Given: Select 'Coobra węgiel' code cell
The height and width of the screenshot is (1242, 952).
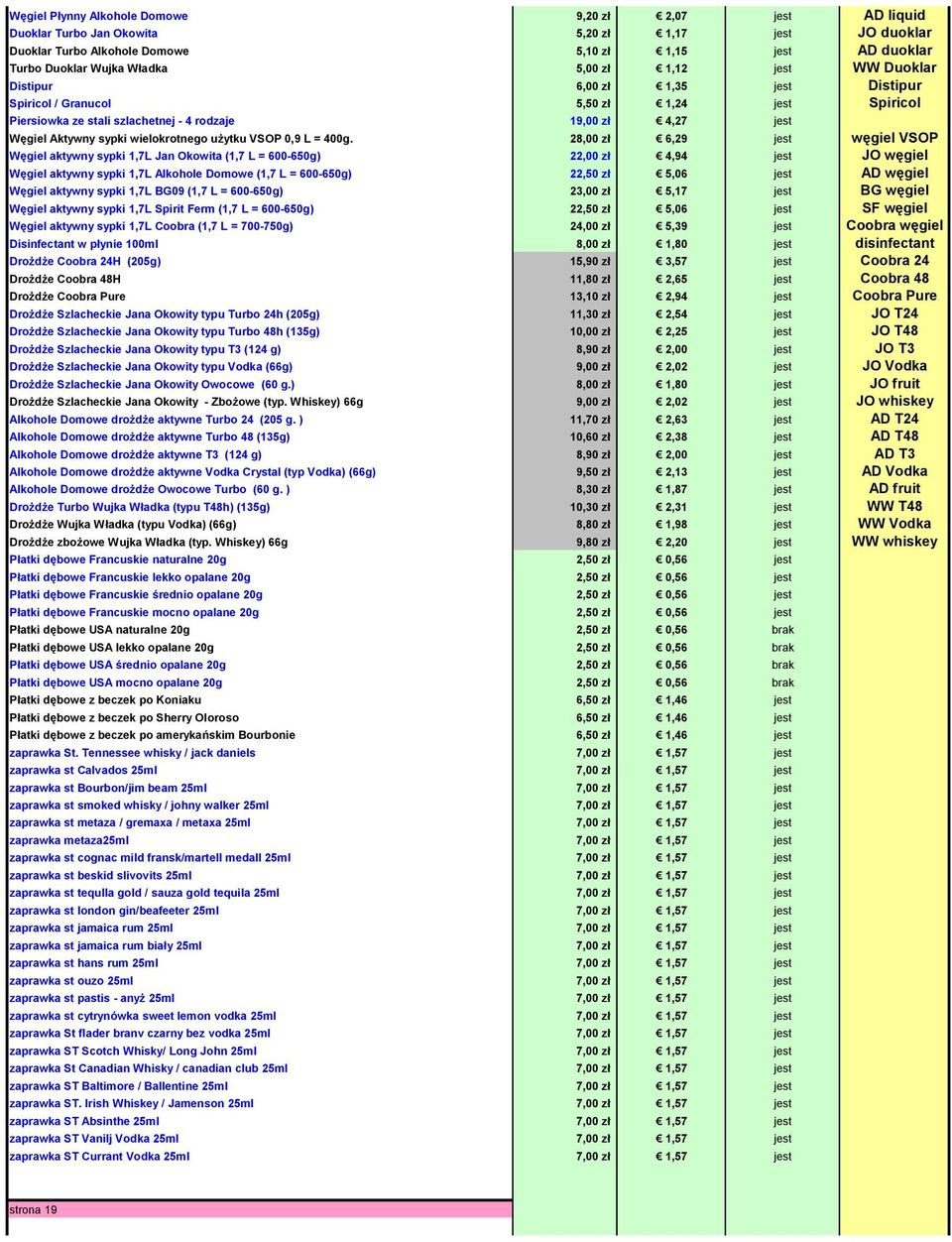Looking at the screenshot, I should (x=894, y=226).
